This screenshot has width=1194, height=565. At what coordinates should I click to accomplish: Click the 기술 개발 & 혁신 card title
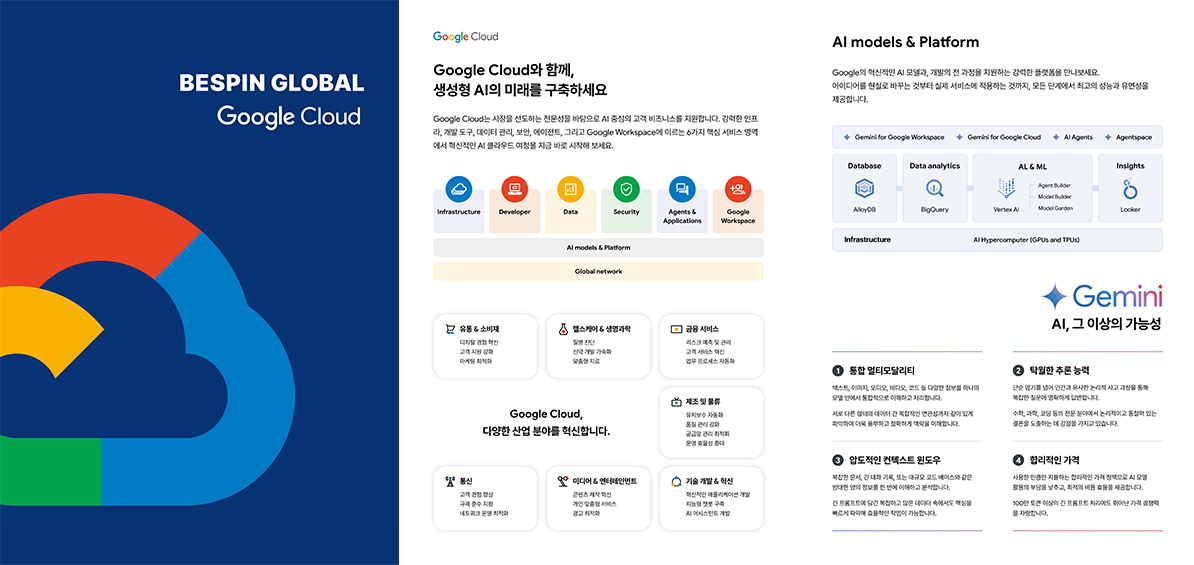[x=709, y=481]
